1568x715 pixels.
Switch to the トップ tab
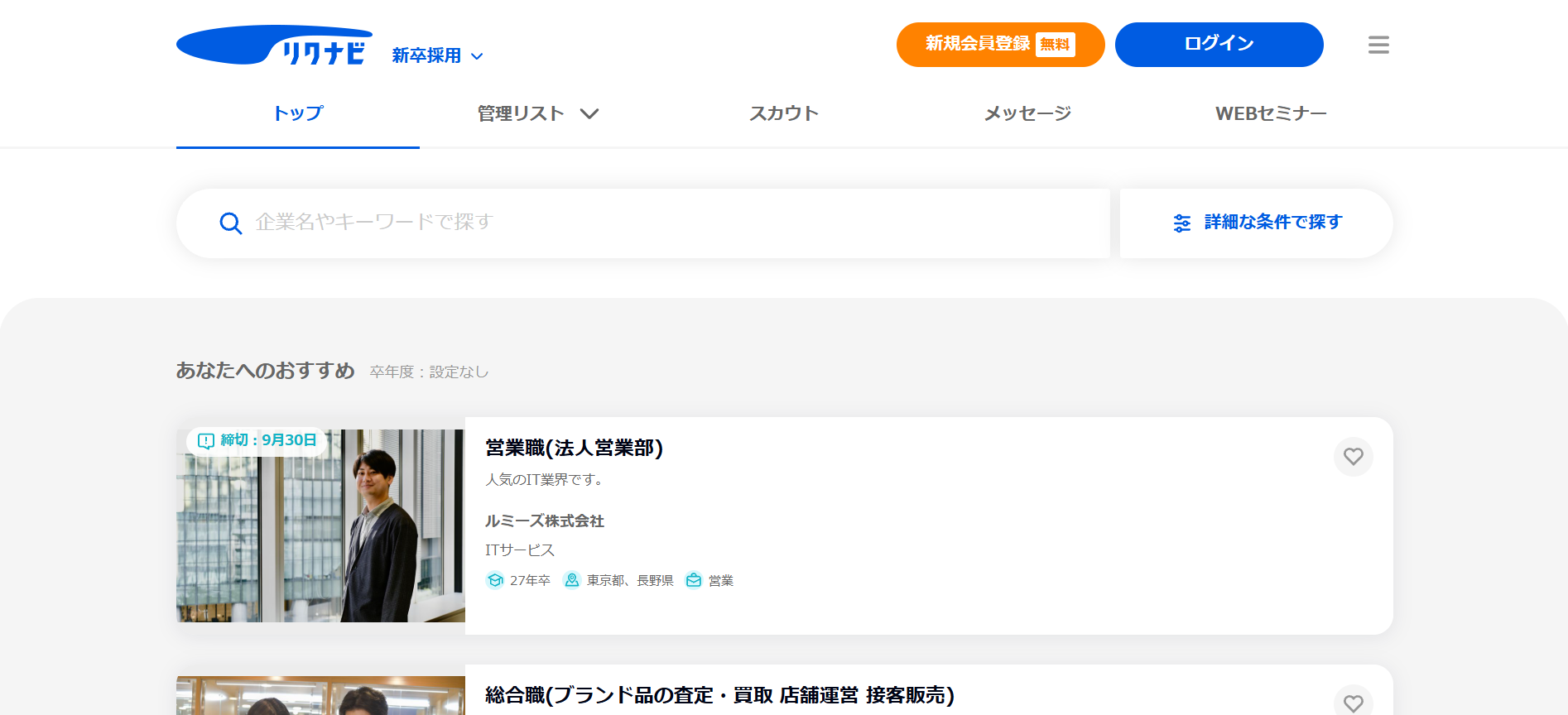298,113
